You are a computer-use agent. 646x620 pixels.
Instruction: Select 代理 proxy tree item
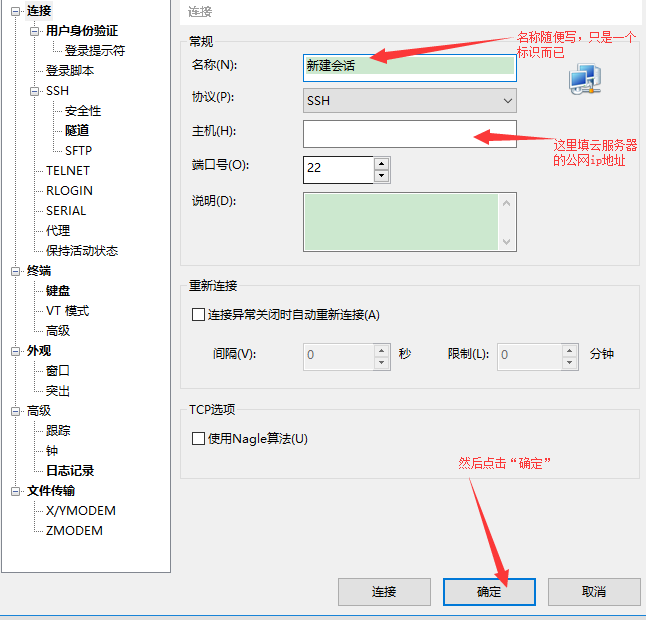pyautogui.click(x=58, y=231)
